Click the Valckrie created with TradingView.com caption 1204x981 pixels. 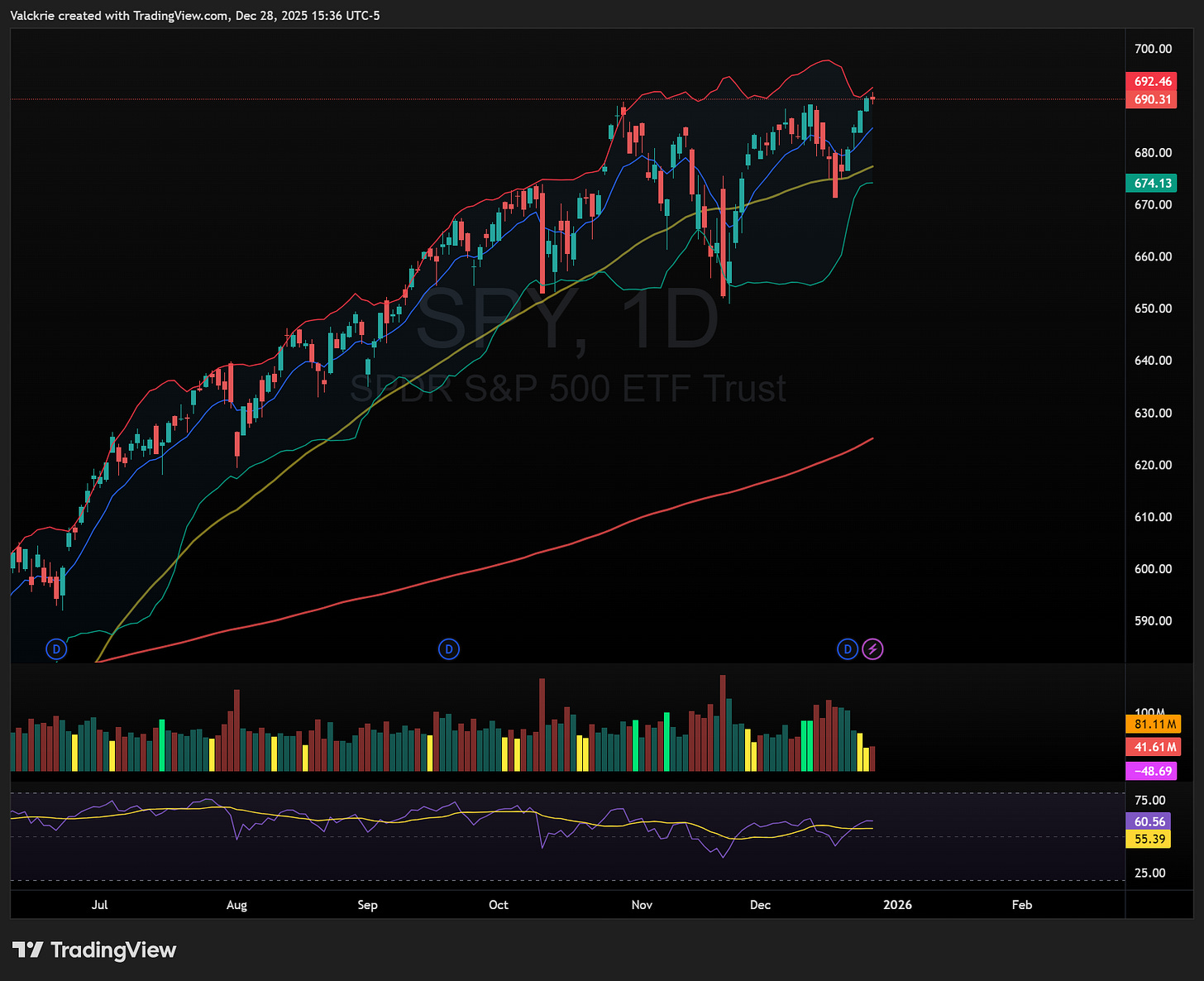[195, 16]
